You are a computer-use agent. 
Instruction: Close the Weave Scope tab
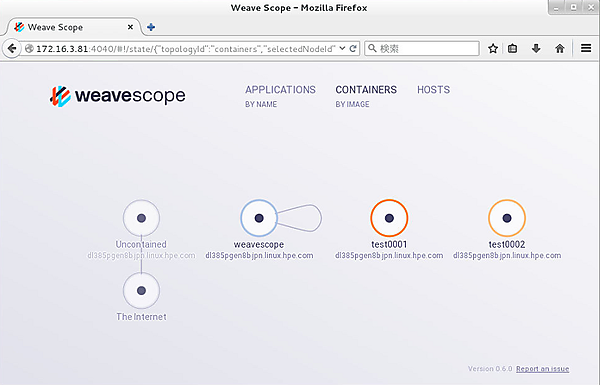[130, 27]
